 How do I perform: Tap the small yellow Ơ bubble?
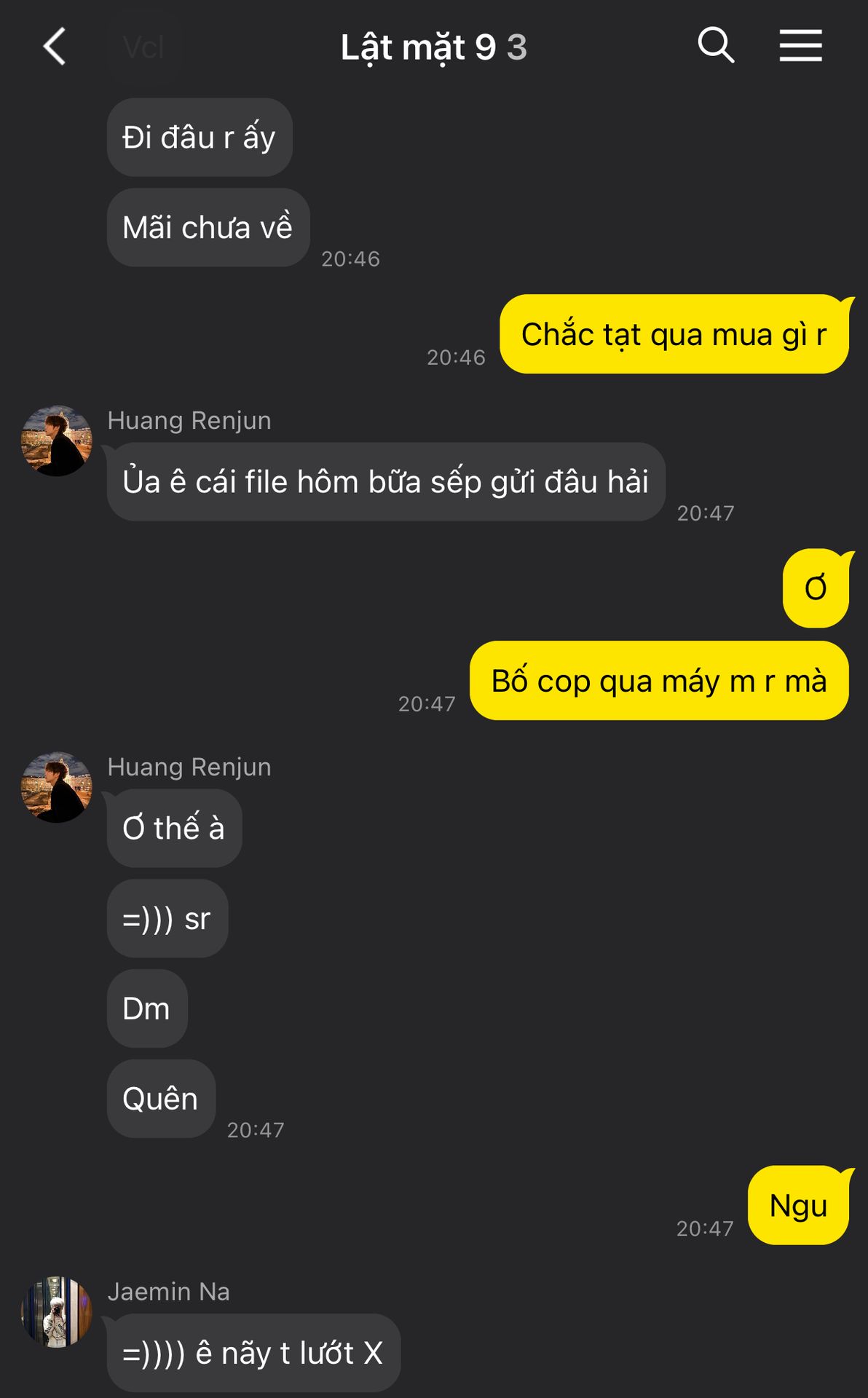pos(816,588)
